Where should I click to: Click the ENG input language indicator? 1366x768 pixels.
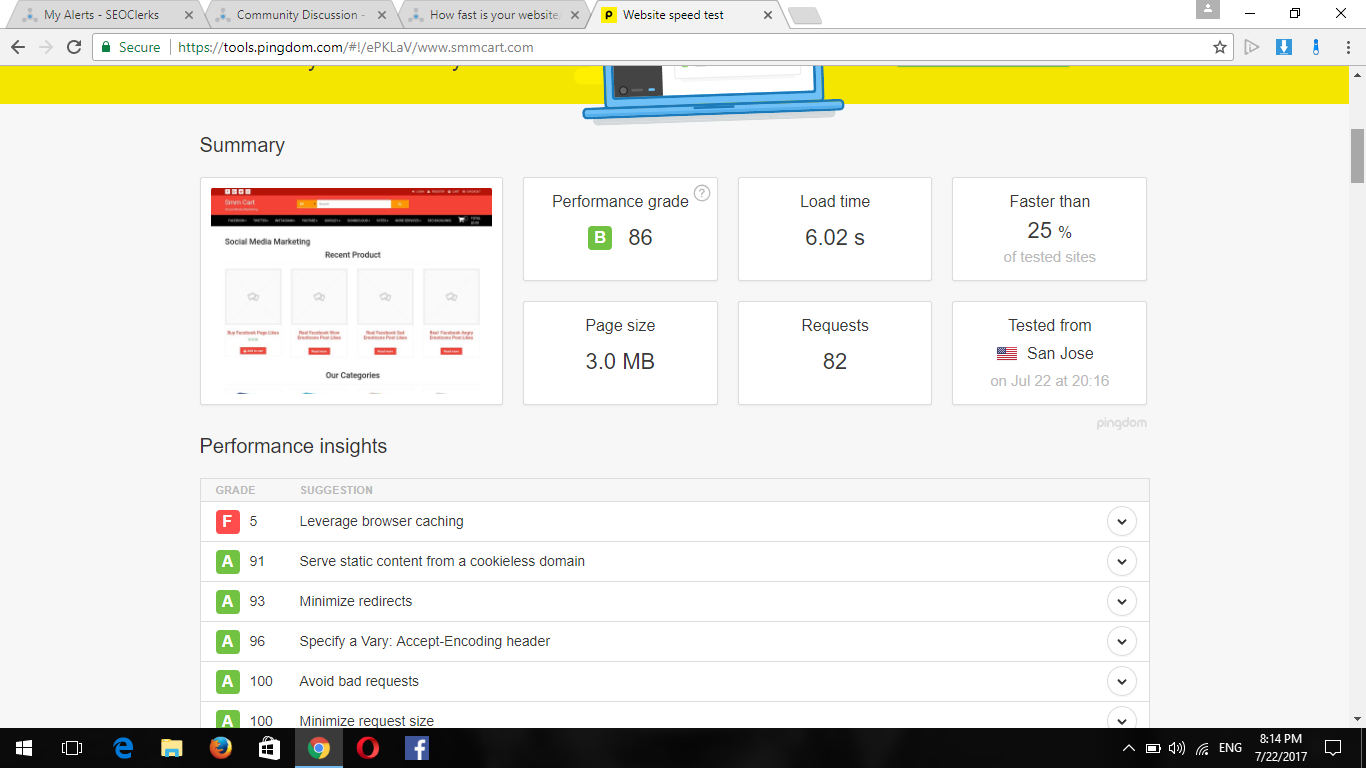click(1230, 748)
